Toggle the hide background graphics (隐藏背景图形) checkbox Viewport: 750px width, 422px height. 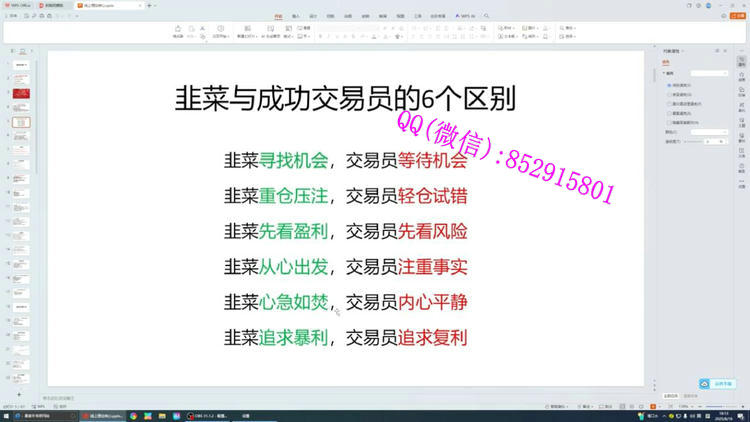coord(669,122)
